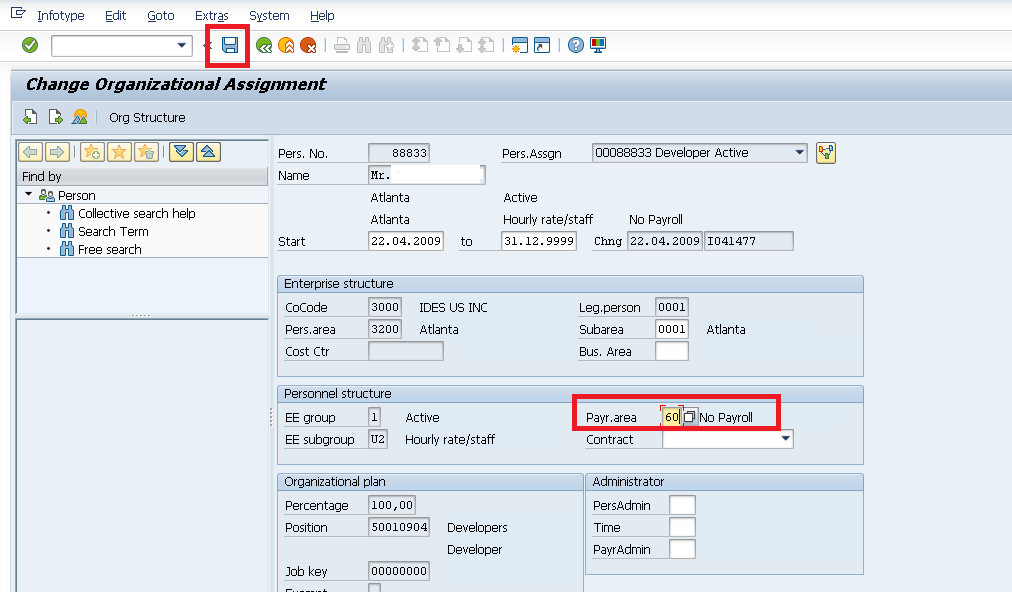Viewport: 1012px width, 592px height.
Task: Open the Goto menu
Action: [x=161, y=15]
